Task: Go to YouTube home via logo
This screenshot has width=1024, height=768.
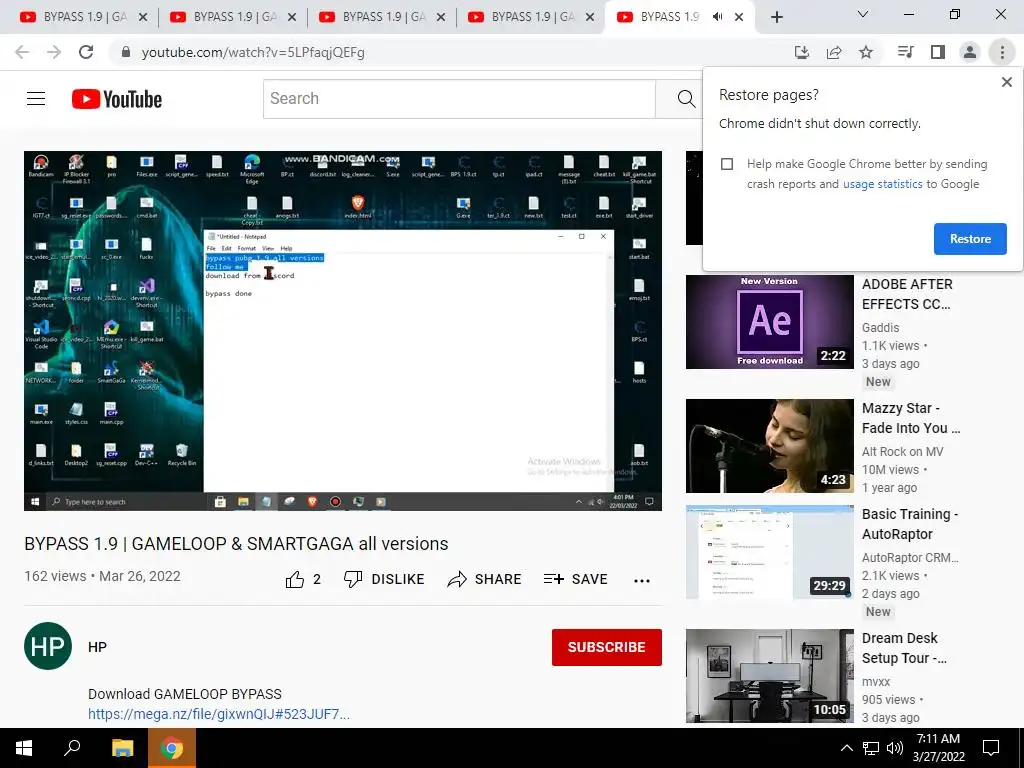Action: coord(117,99)
